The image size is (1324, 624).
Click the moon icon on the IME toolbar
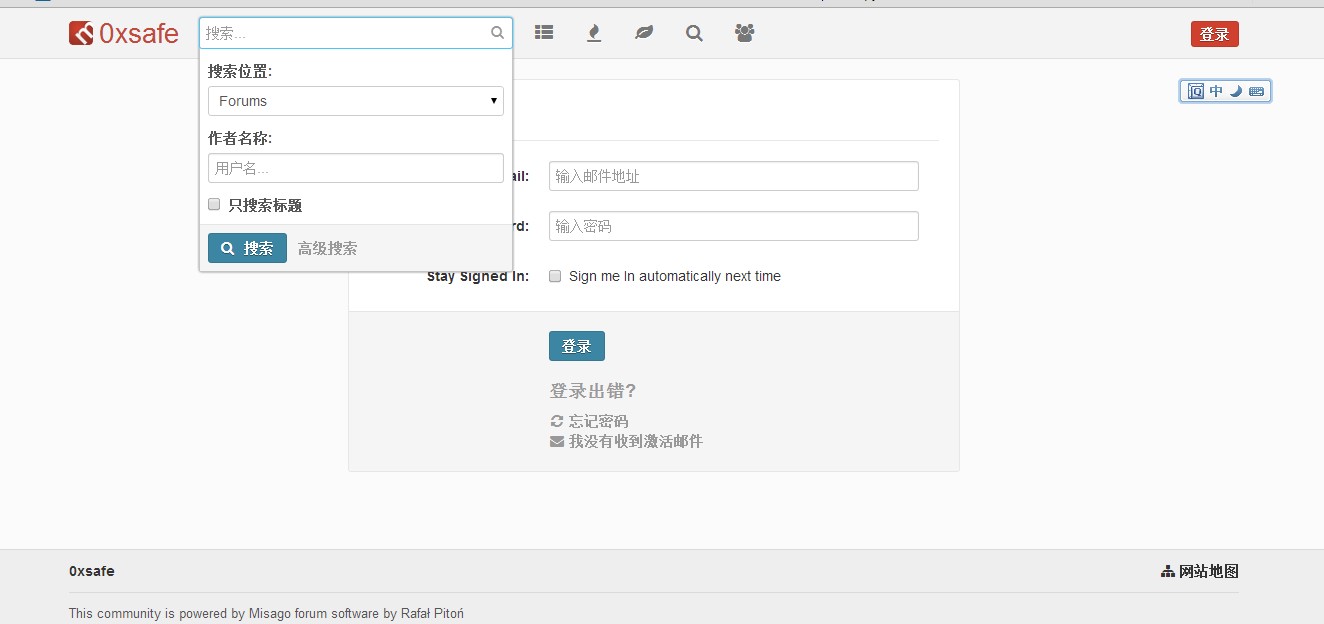1236,91
